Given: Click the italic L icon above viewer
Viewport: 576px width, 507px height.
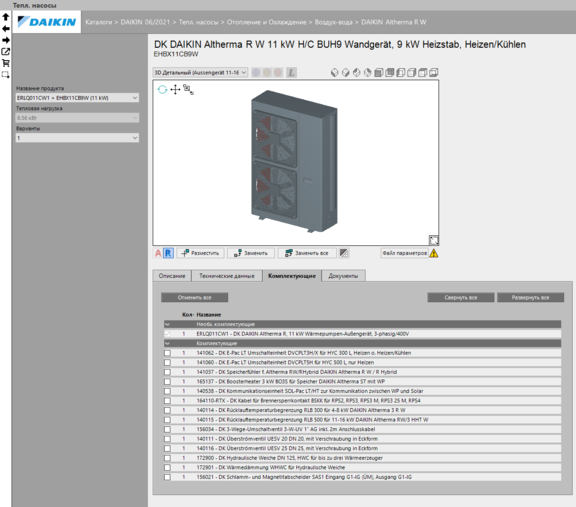Looking at the screenshot, I should (x=291, y=72).
